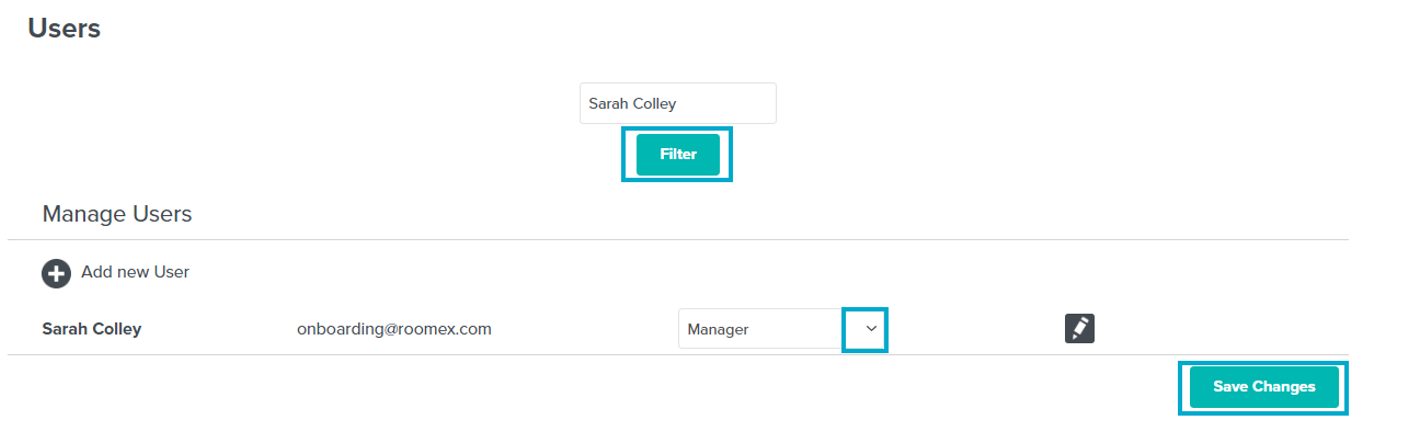This screenshot has width=1428, height=435.
Task: Click the Add new User link
Action: (x=135, y=272)
